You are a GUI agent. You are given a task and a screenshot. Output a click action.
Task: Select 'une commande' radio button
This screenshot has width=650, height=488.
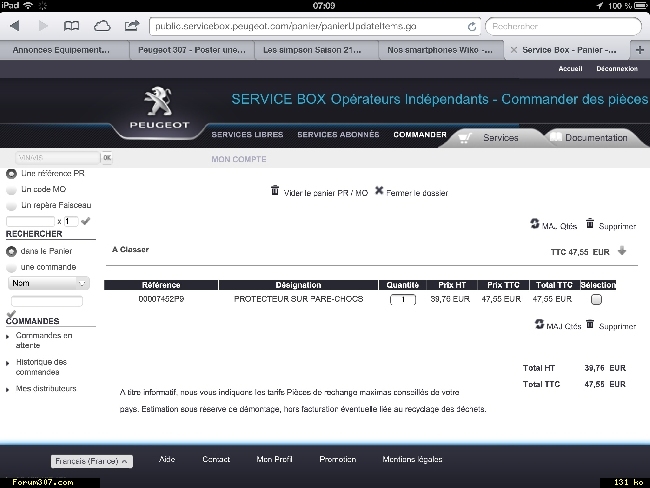(x=11, y=267)
